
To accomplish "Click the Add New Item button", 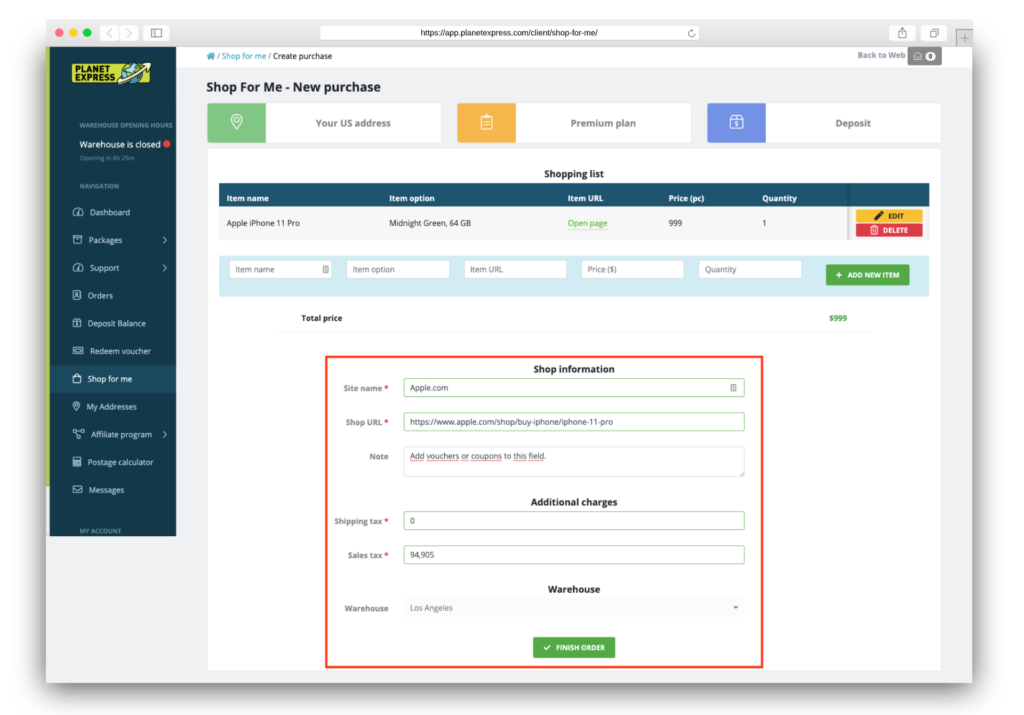I will coord(867,275).
